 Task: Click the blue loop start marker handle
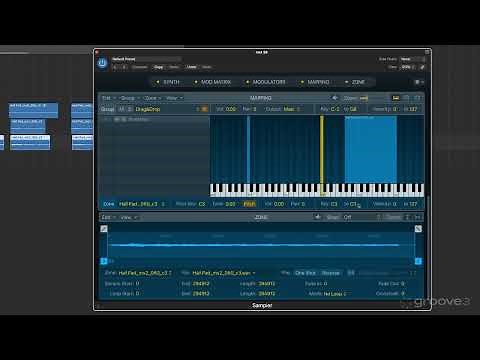(104, 261)
